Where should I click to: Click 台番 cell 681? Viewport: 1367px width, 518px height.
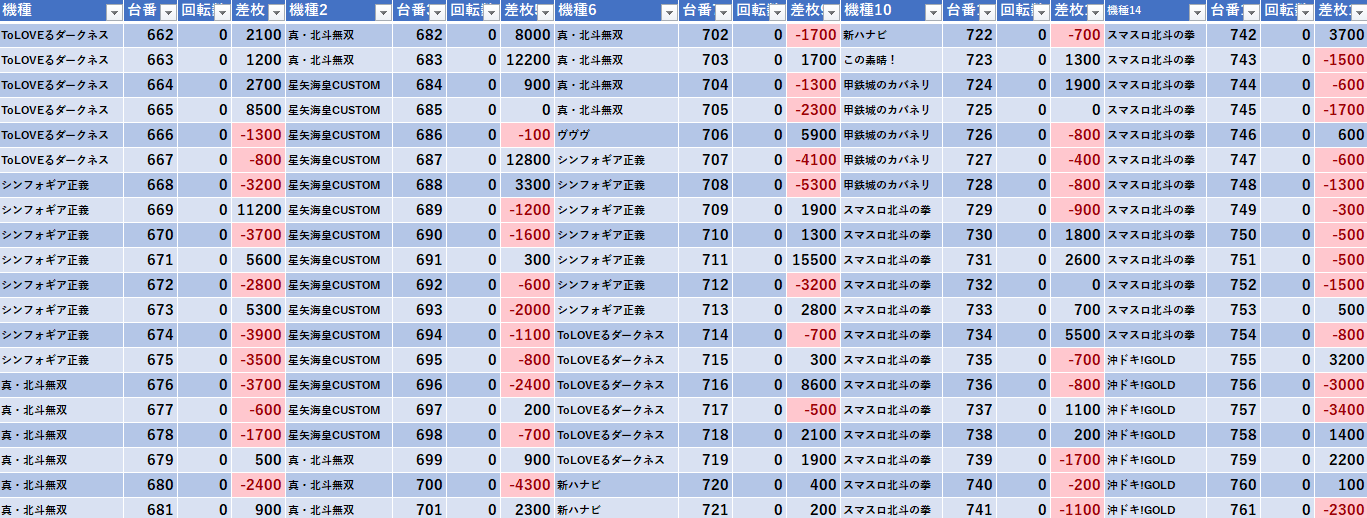(x=151, y=510)
